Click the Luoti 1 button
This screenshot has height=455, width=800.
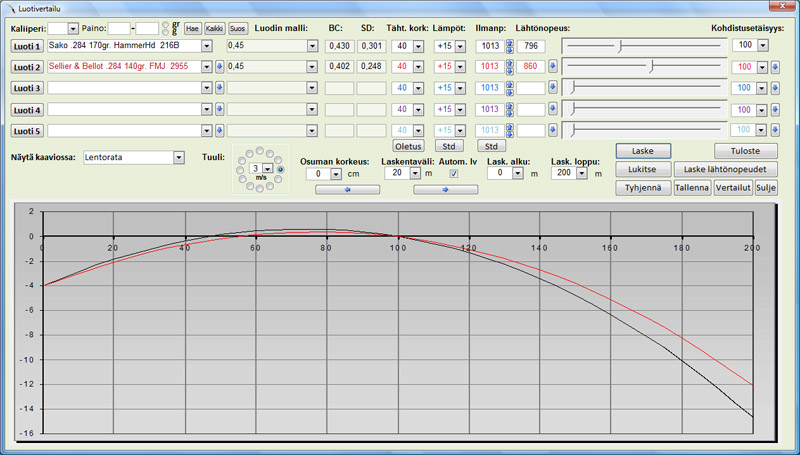pyautogui.click(x=27, y=46)
